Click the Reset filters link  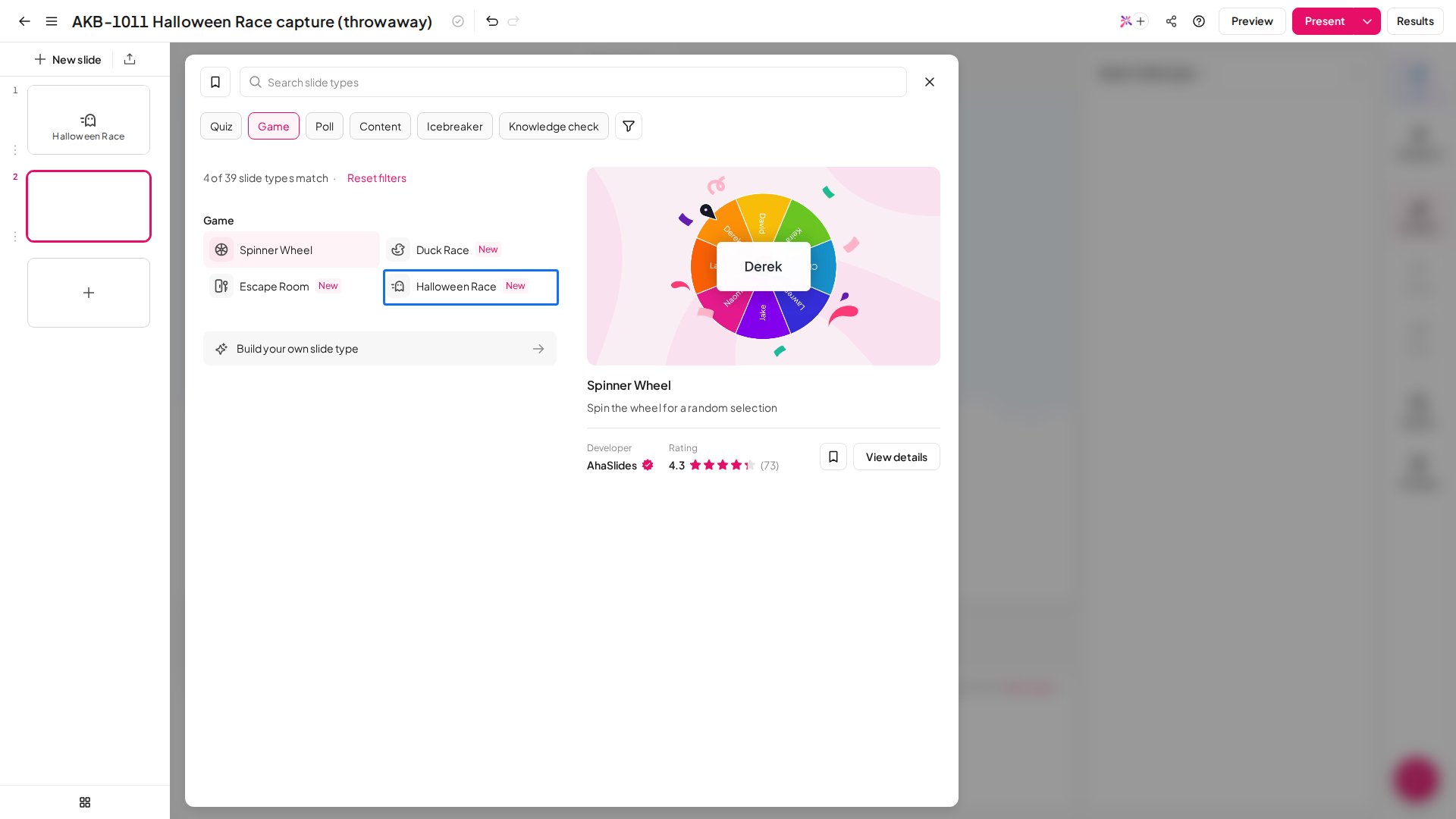(x=377, y=178)
